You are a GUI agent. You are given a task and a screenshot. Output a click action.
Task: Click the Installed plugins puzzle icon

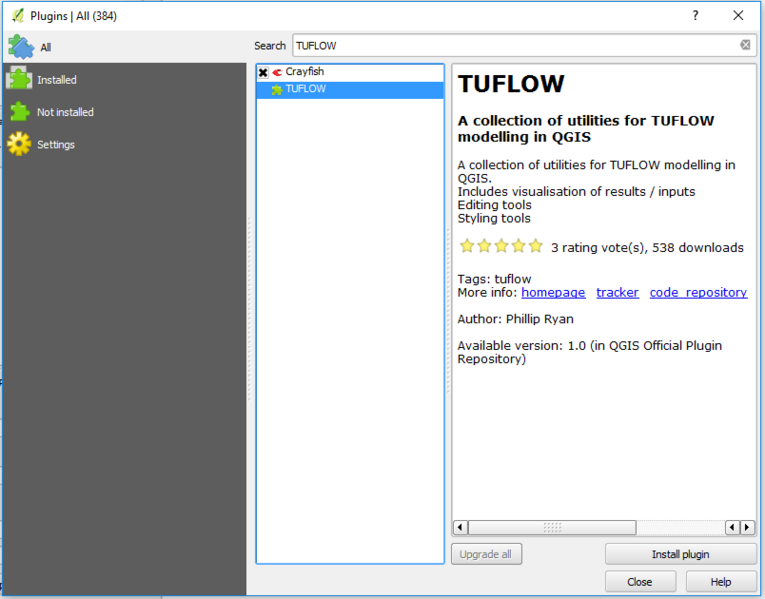[x=20, y=80]
